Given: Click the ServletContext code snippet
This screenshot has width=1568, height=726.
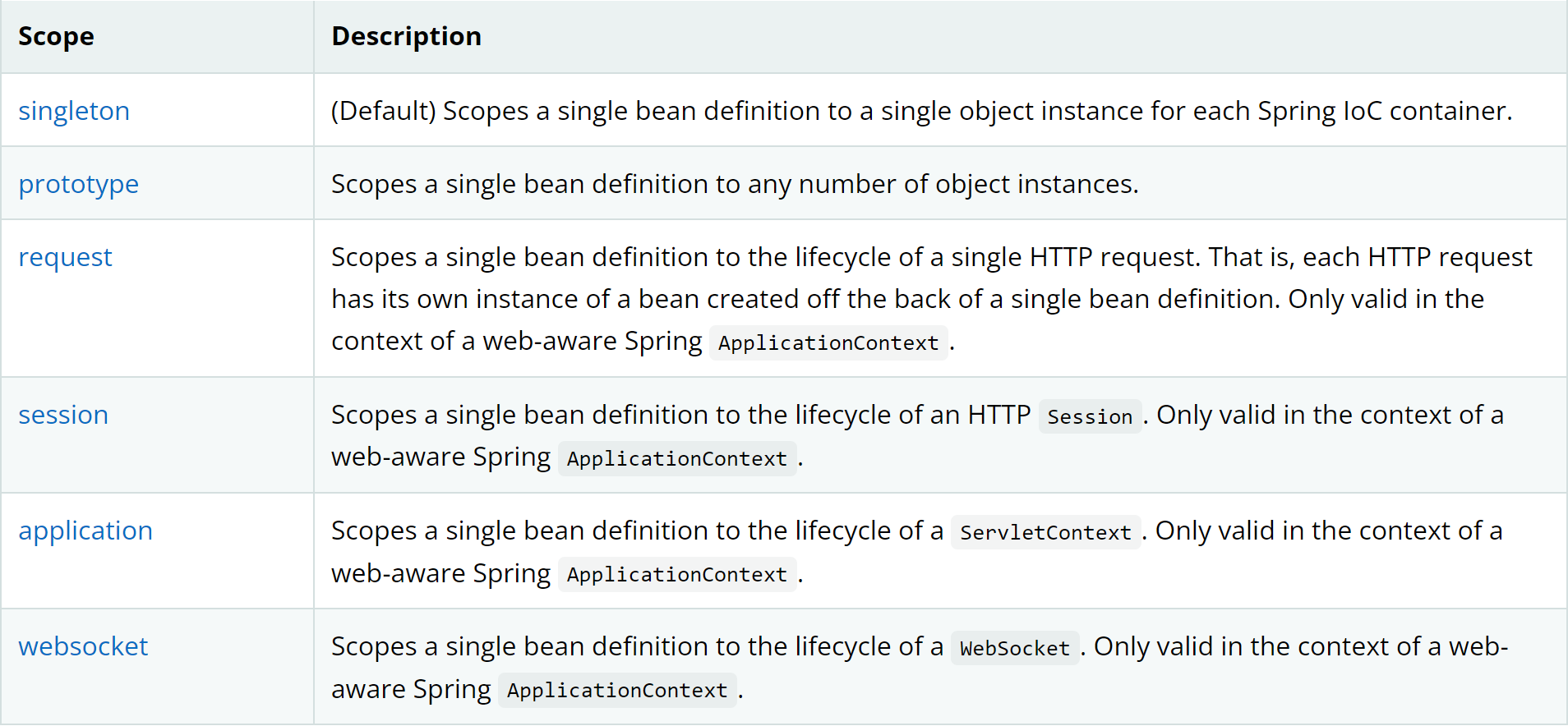Looking at the screenshot, I should (1045, 533).
